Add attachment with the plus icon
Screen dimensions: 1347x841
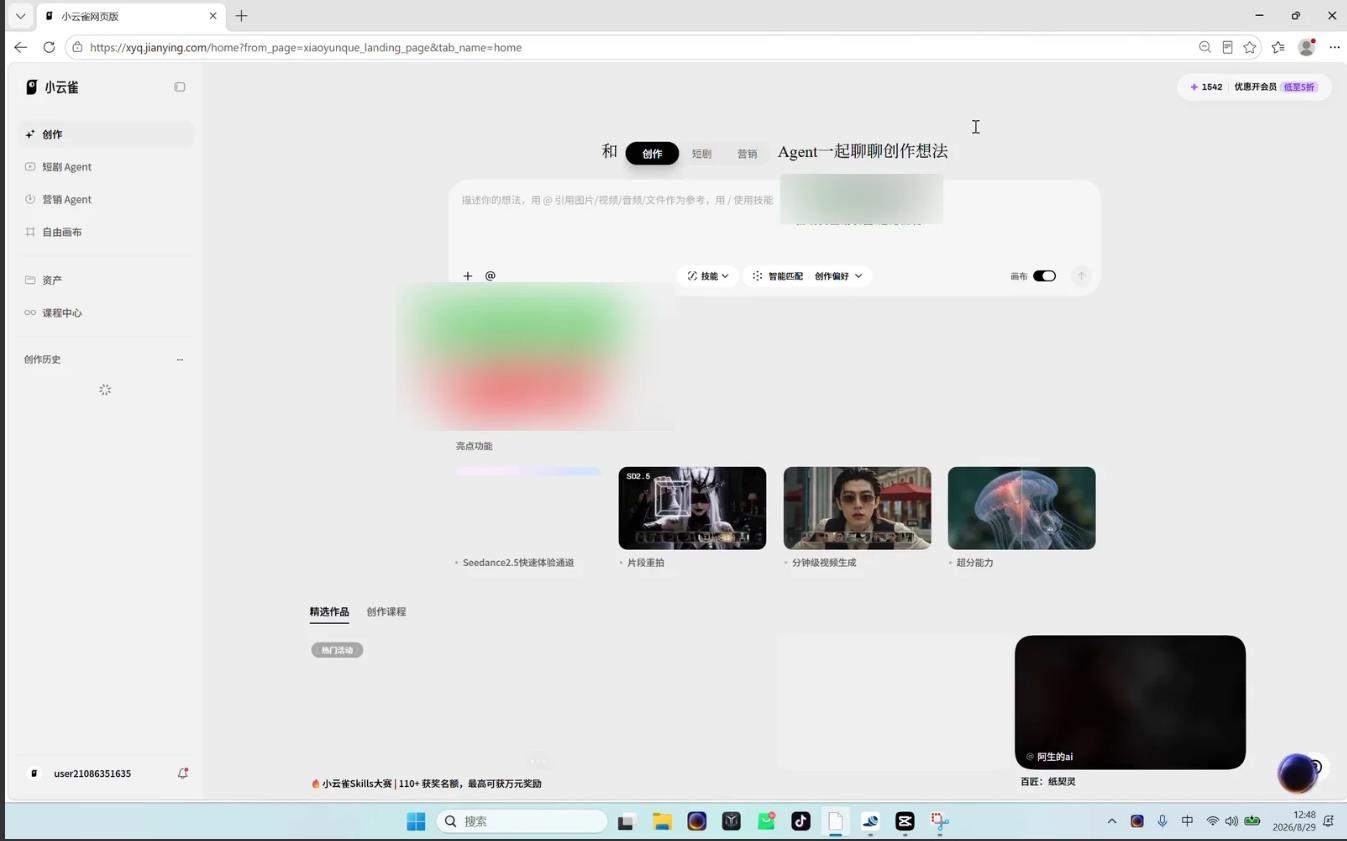coord(467,276)
